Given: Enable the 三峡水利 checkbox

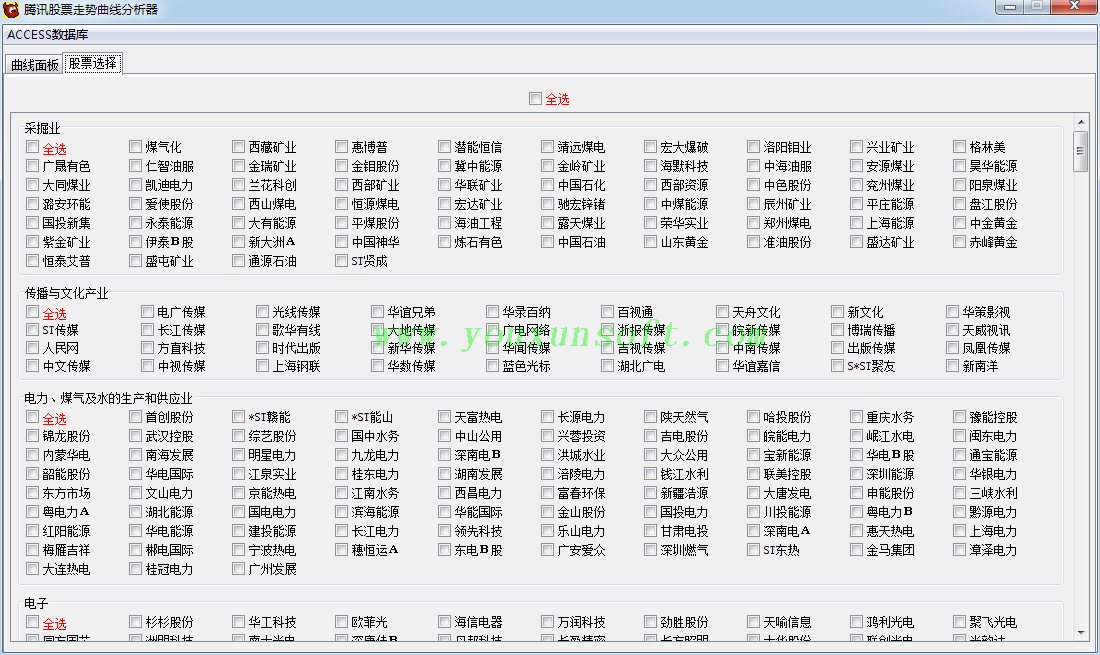Looking at the screenshot, I should (x=960, y=493).
